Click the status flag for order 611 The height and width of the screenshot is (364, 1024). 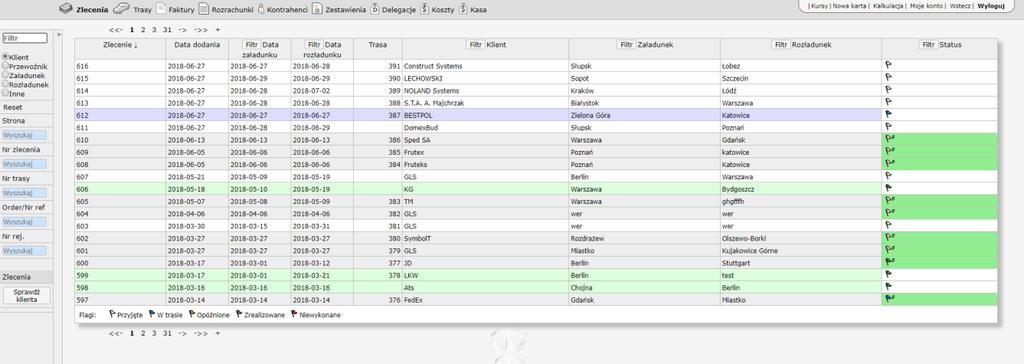coord(888,127)
